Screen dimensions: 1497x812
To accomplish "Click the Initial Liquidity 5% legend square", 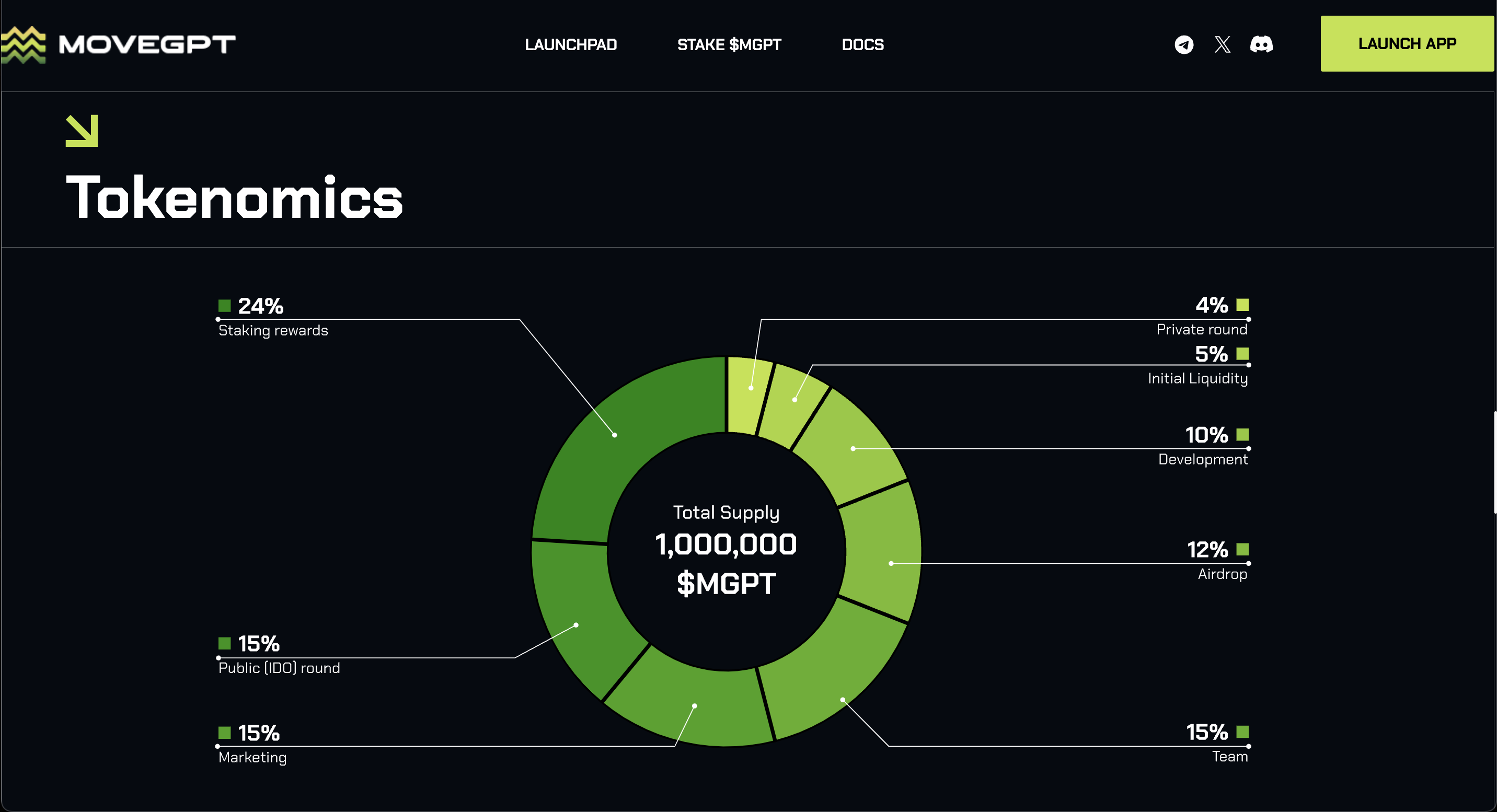I will click(1242, 354).
